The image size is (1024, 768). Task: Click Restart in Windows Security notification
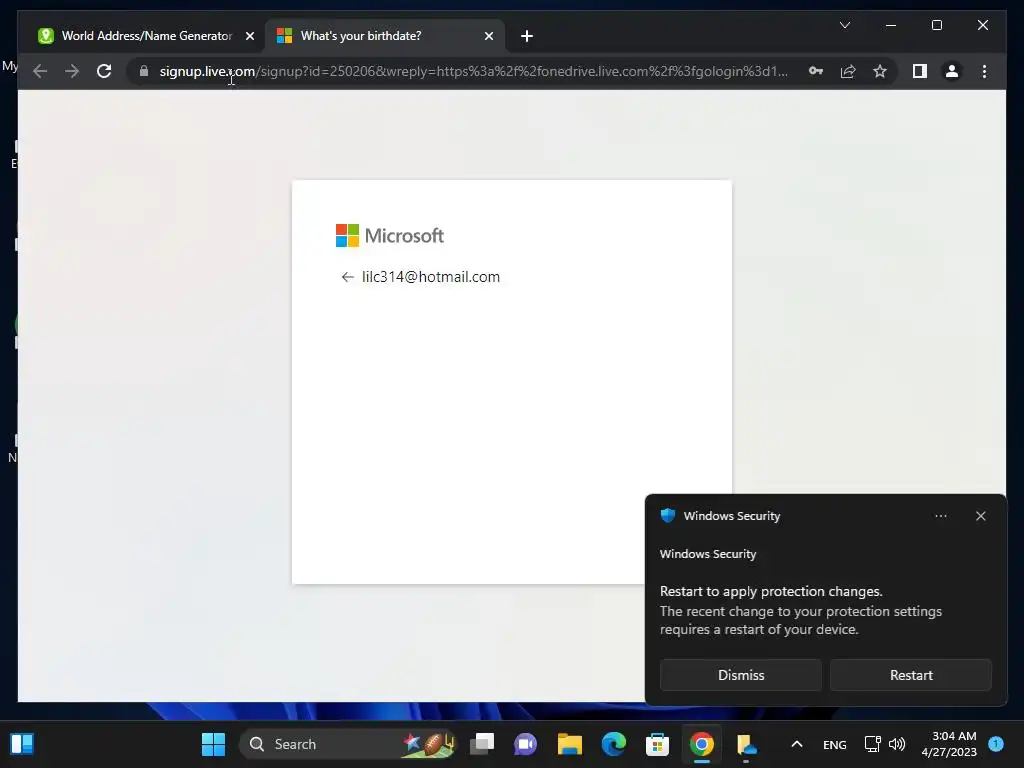pyautogui.click(x=910, y=675)
